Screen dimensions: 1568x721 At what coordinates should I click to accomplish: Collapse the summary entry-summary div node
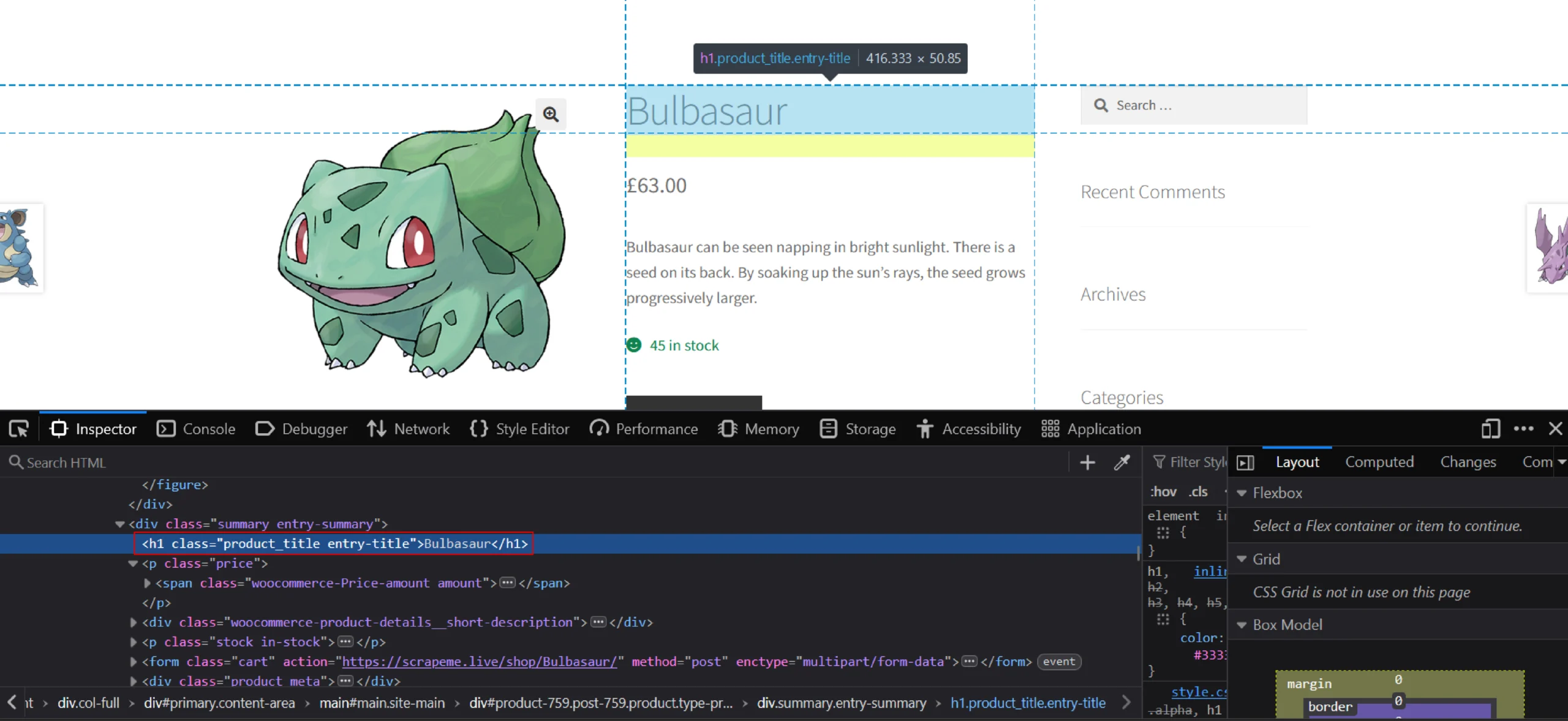point(120,524)
